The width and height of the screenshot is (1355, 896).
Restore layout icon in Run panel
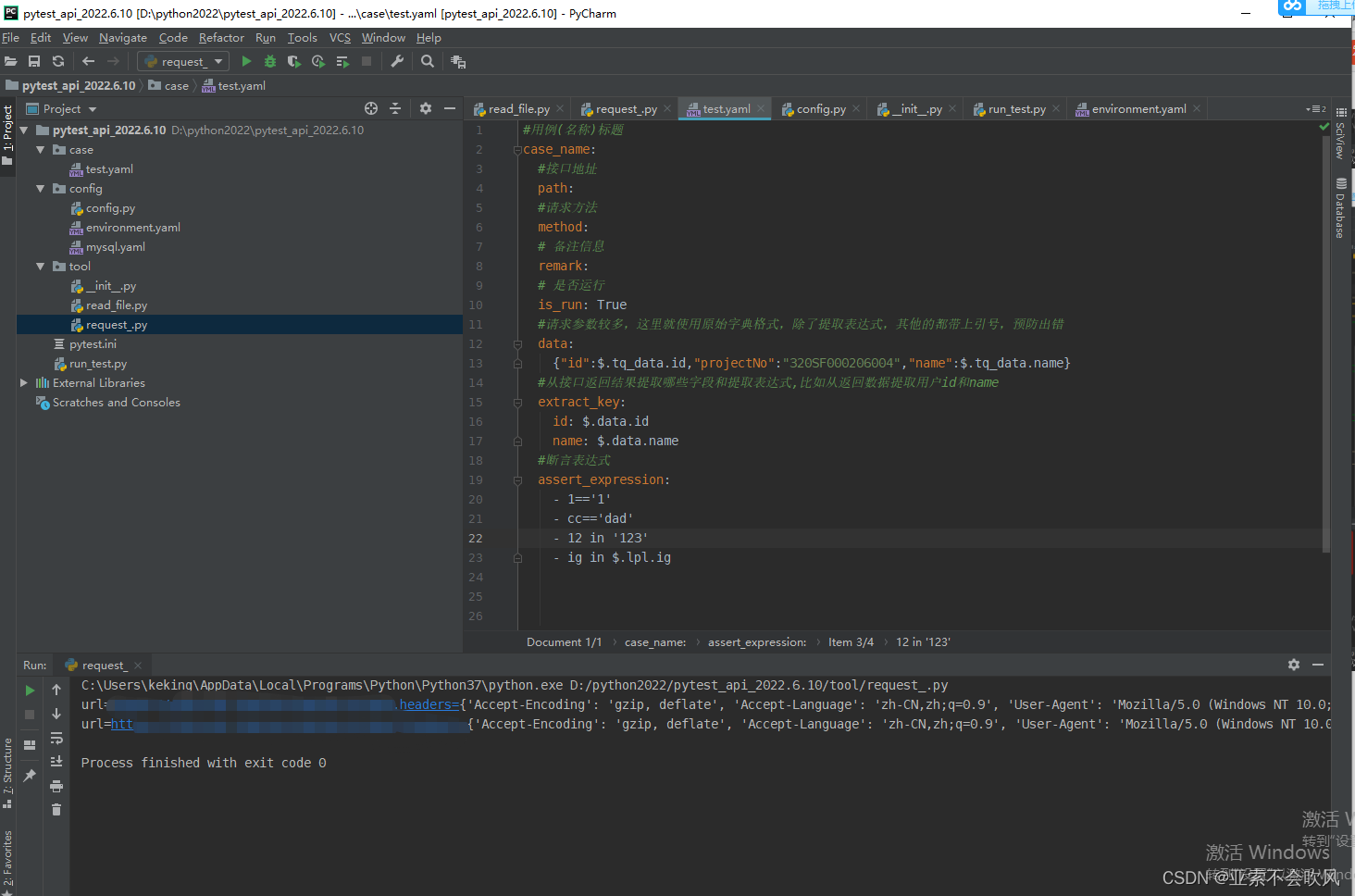tap(30, 744)
